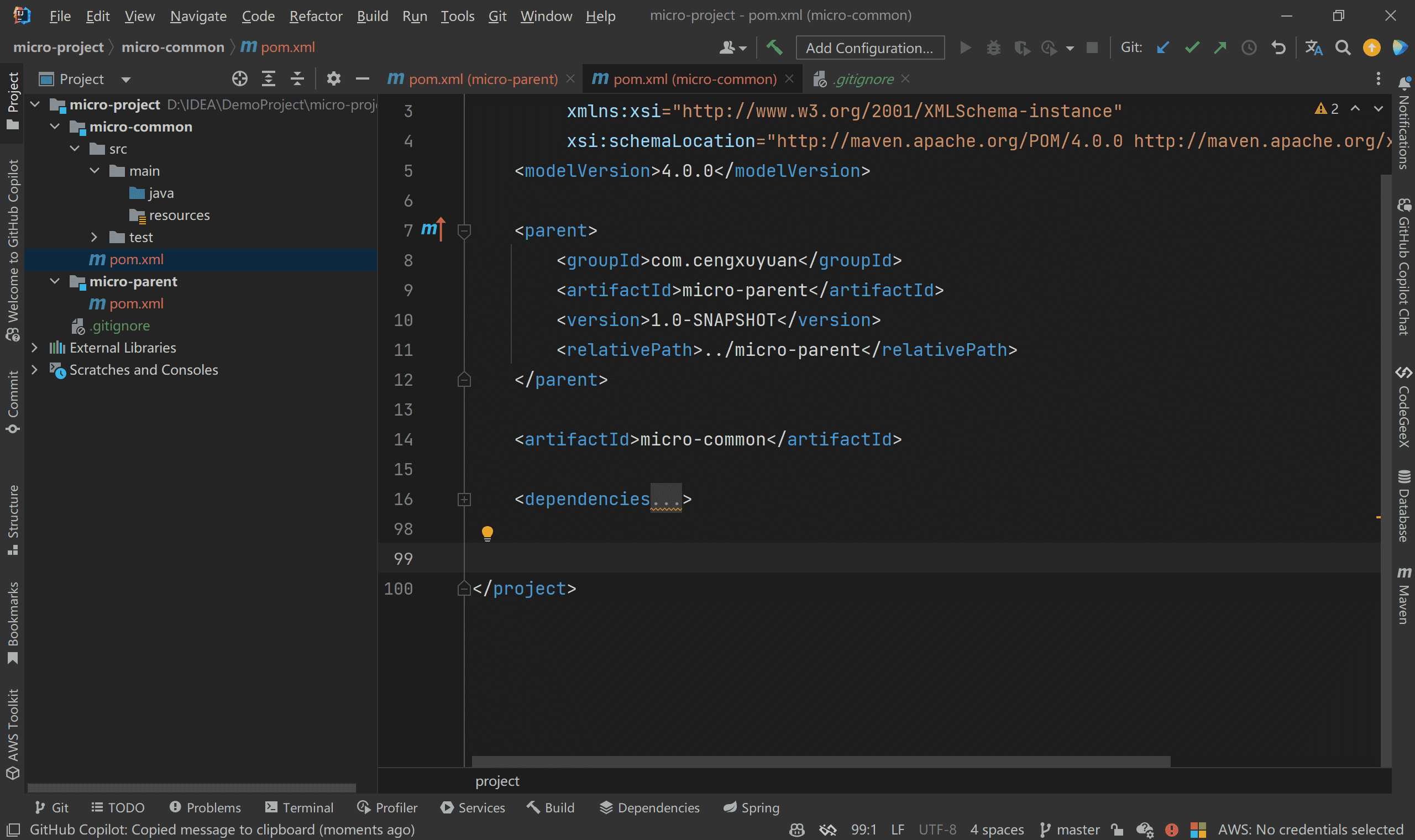Toggle read-only lock icon in status bar
Viewport: 1415px width, 840px height.
click(x=1117, y=830)
